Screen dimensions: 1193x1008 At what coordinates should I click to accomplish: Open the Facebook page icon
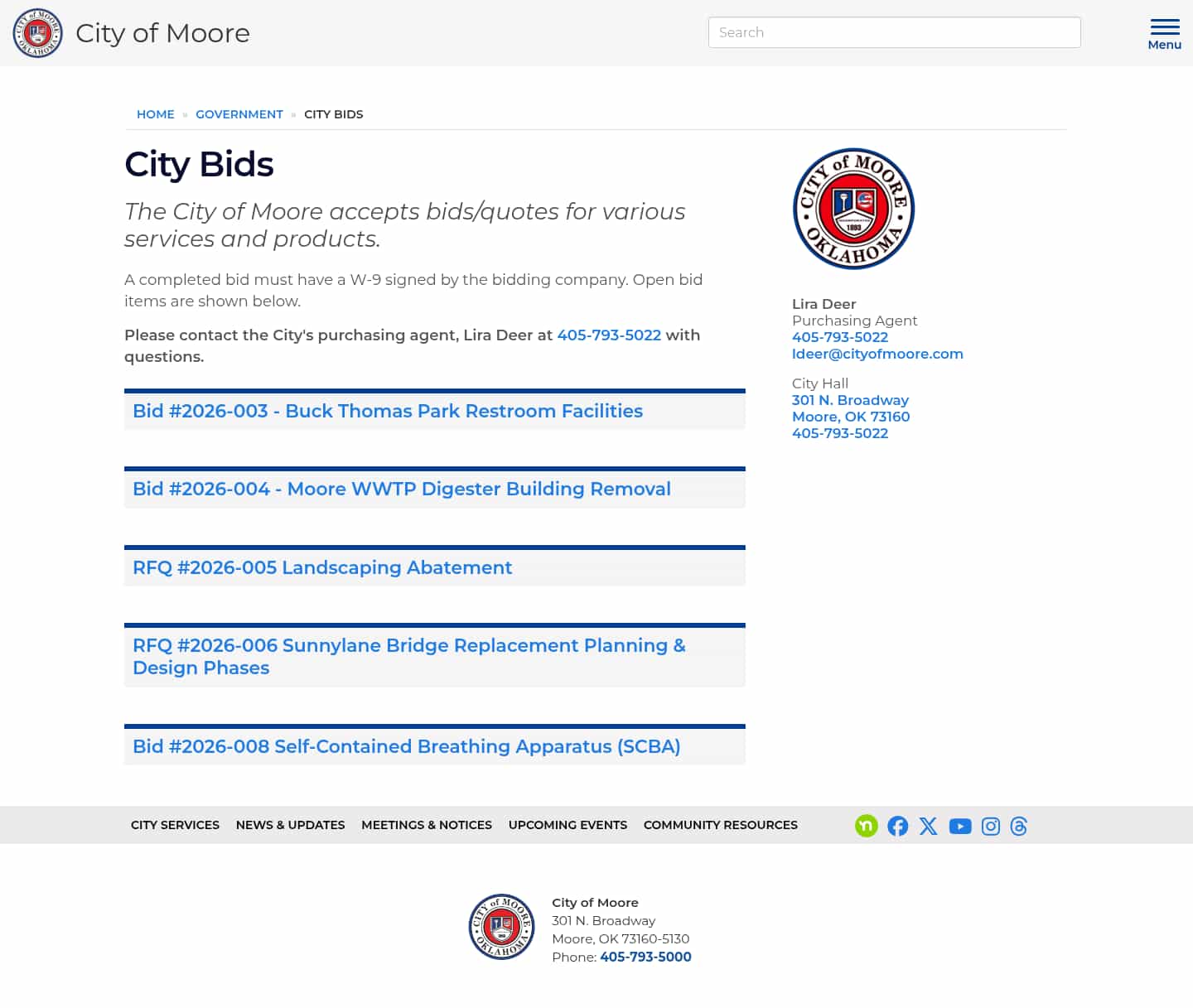click(897, 826)
